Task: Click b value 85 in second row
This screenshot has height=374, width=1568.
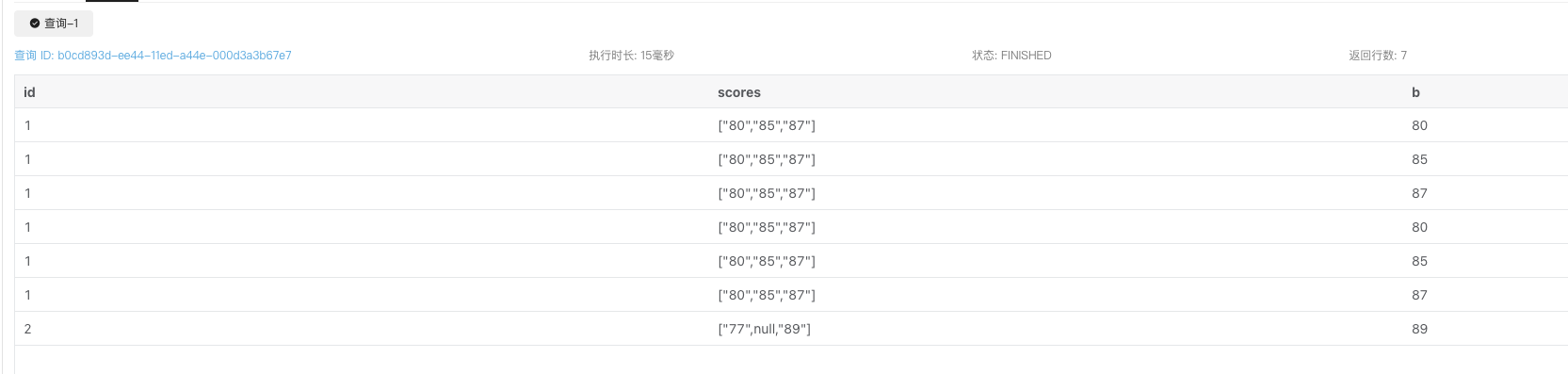Action: (1419, 159)
